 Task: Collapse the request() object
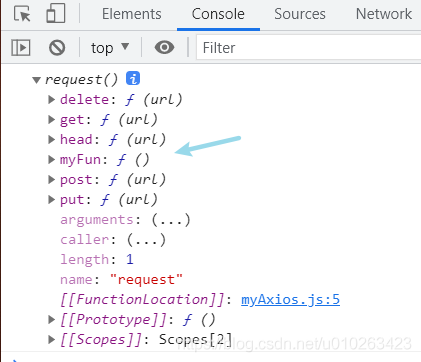click(x=36, y=80)
